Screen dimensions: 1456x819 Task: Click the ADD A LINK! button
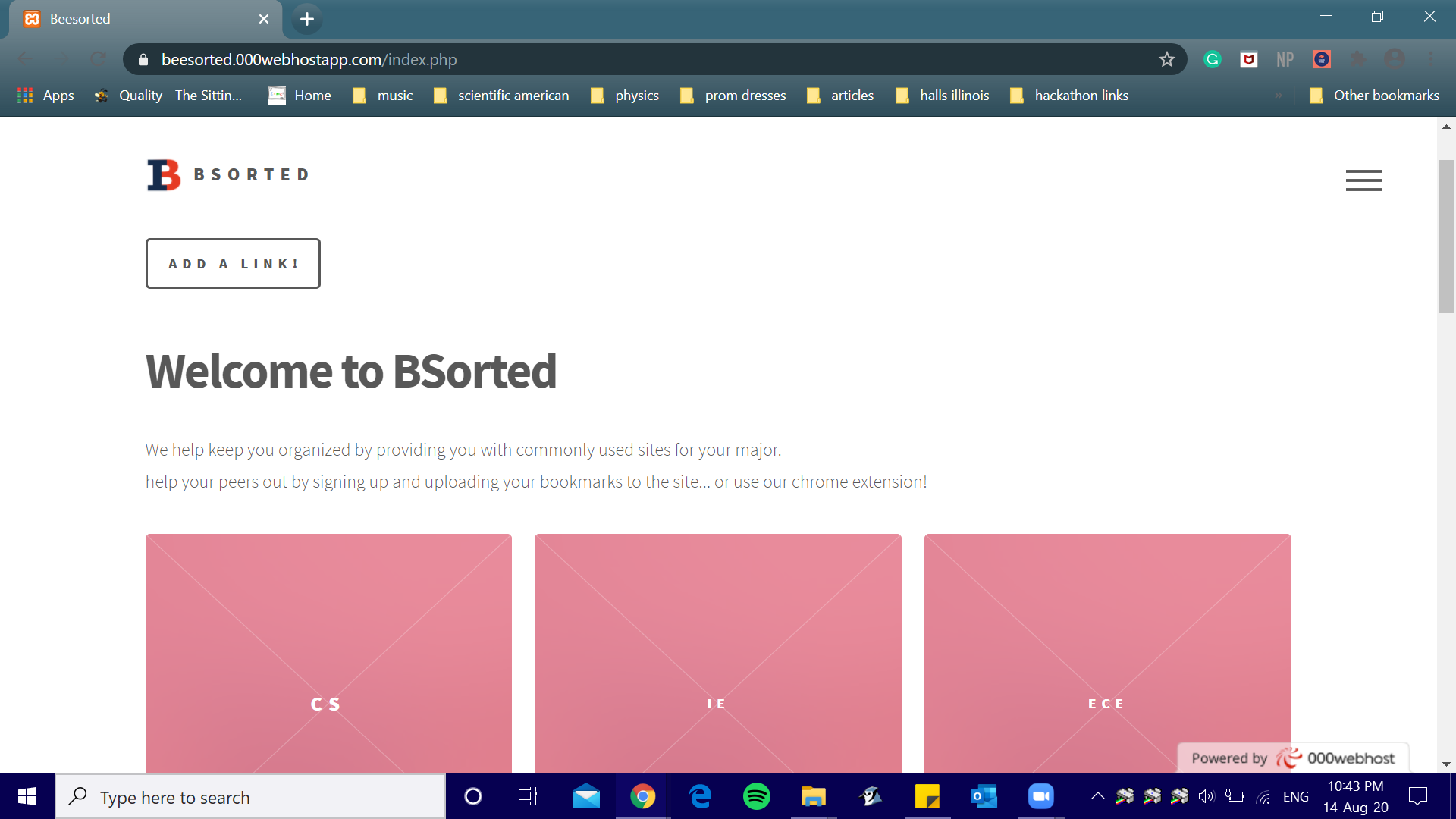(x=233, y=264)
